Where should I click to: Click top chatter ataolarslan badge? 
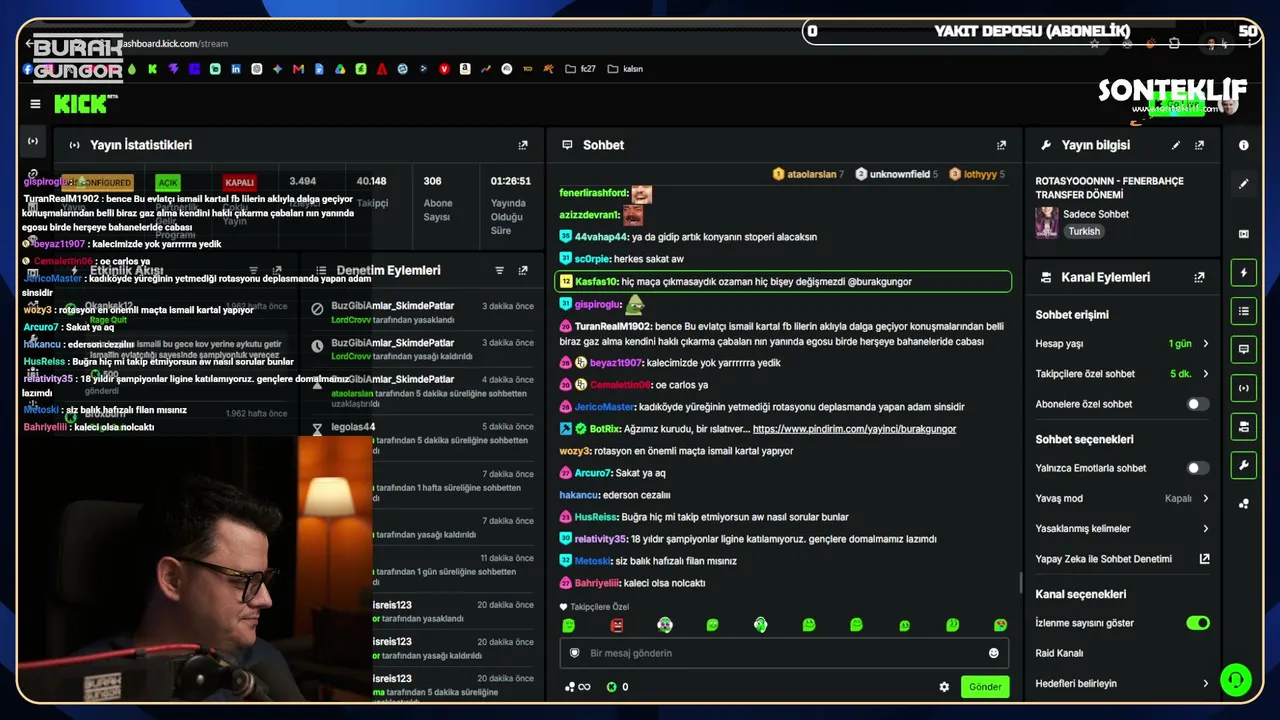point(808,174)
